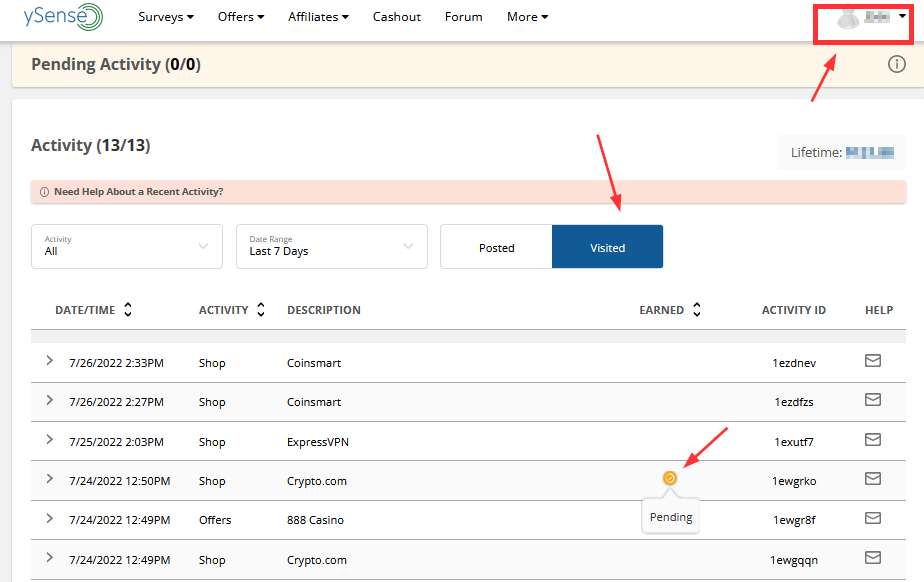Select the Visited toggle button
This screenshot has width=924, height=582.
[607, 247]
